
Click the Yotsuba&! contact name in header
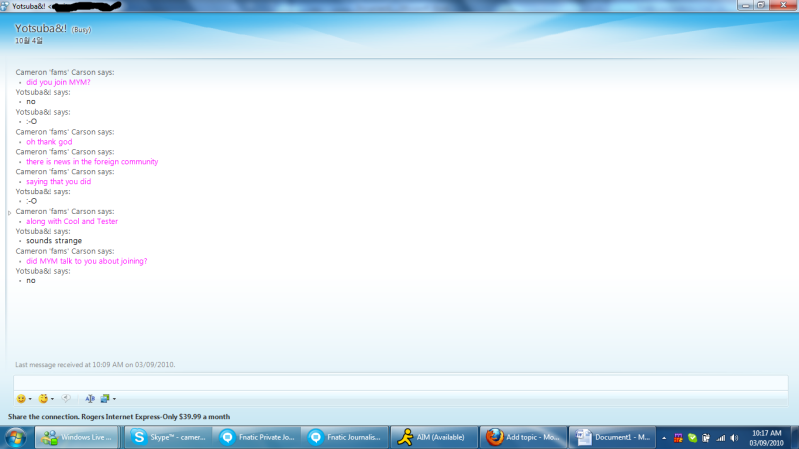click(41, 29)
